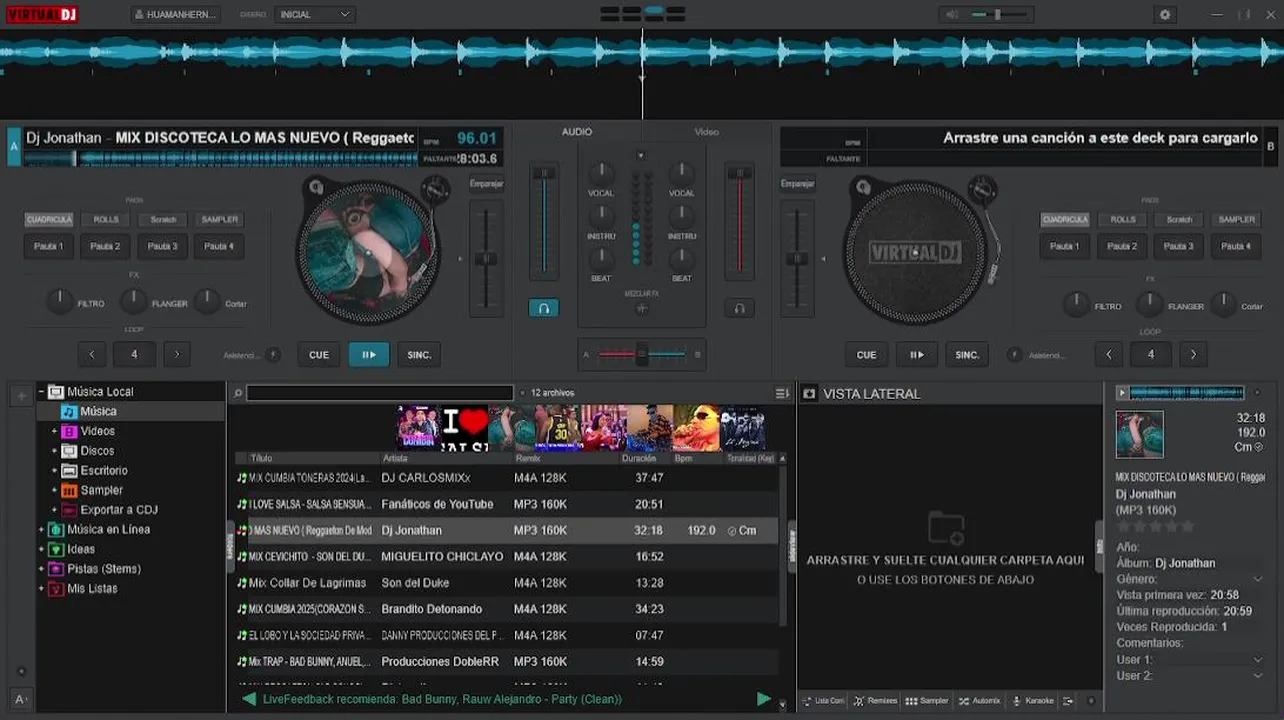Screen dimensions: 1284x720
Task: Expand the Sampler folder node
Action: 55,490
